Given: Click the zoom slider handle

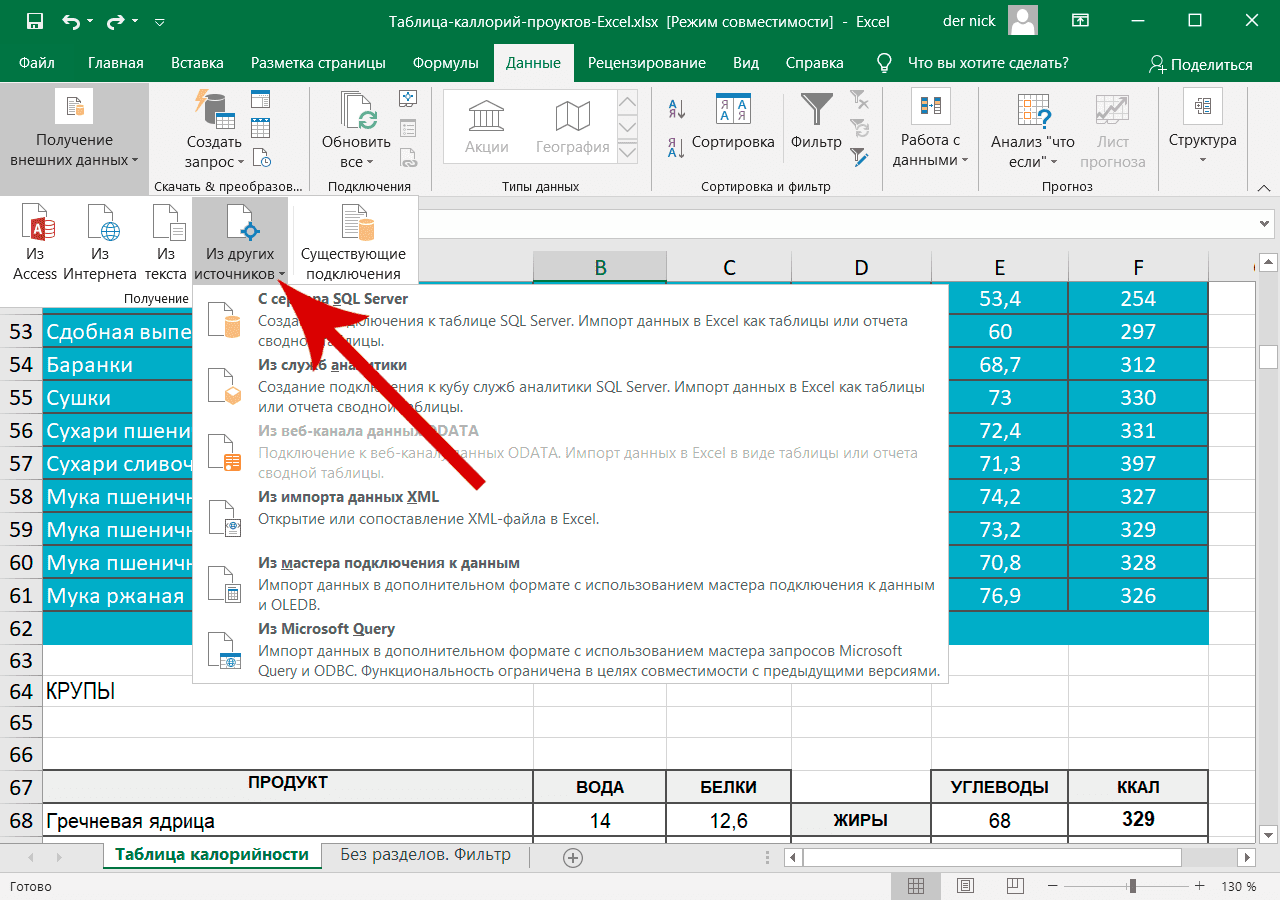Looking at the screenshot, I should click(x=1132, y=886).
